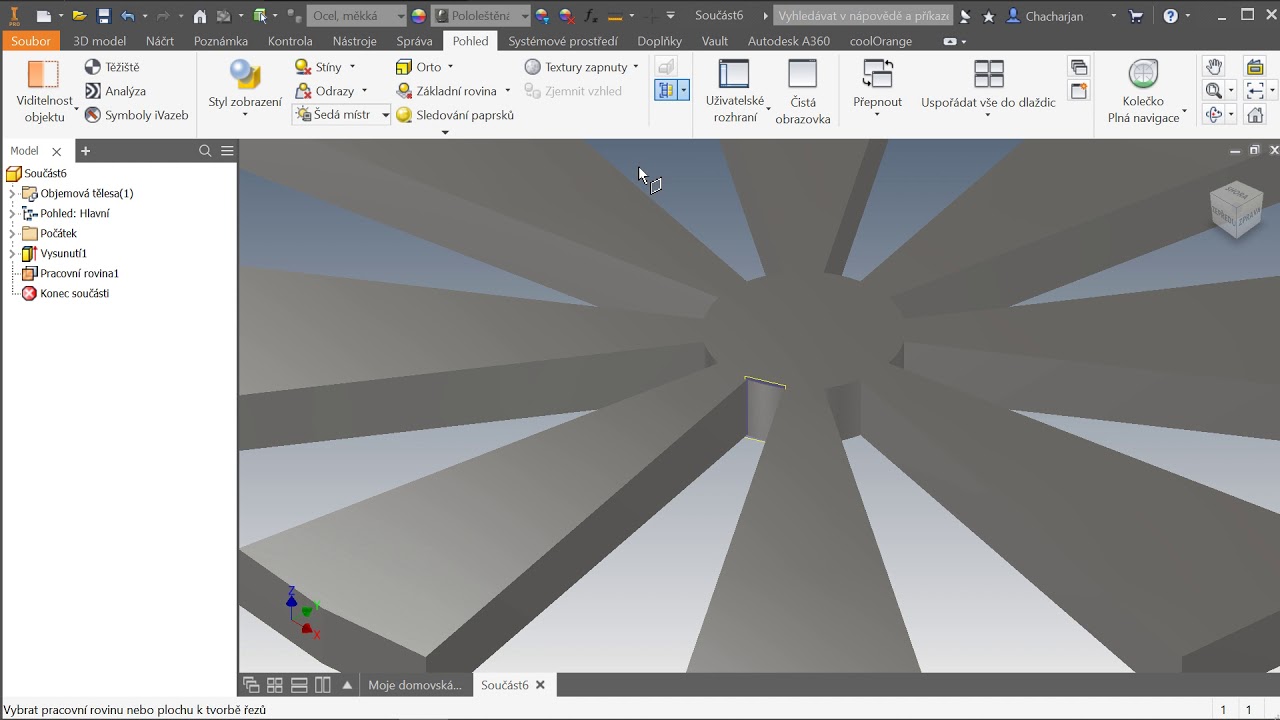Screen dimensions: 1280x720
Task: Open the Ocel, měkká material dropdown
Action: point(356,16)
